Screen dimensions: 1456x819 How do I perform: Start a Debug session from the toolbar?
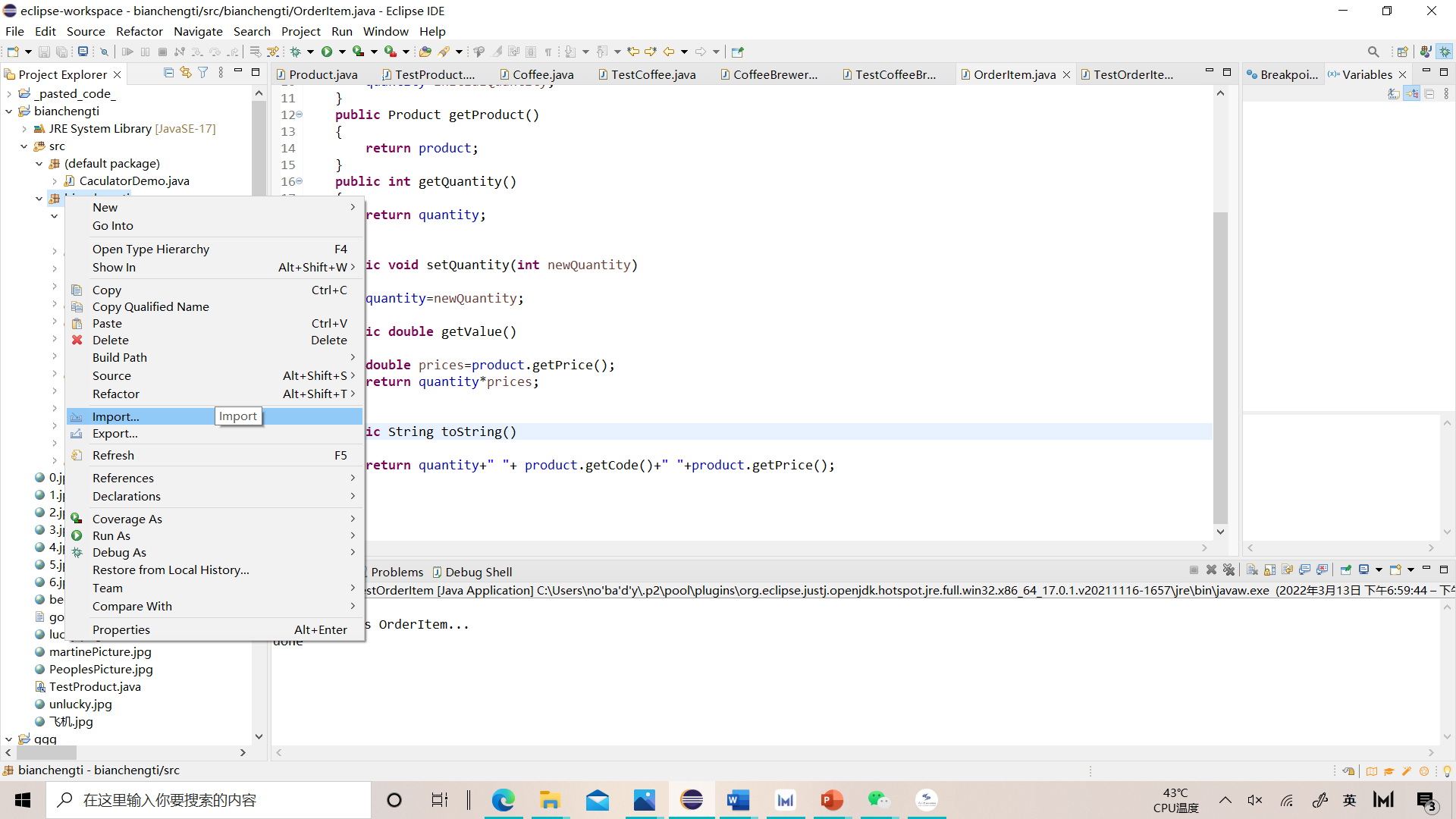click(295, 52)
